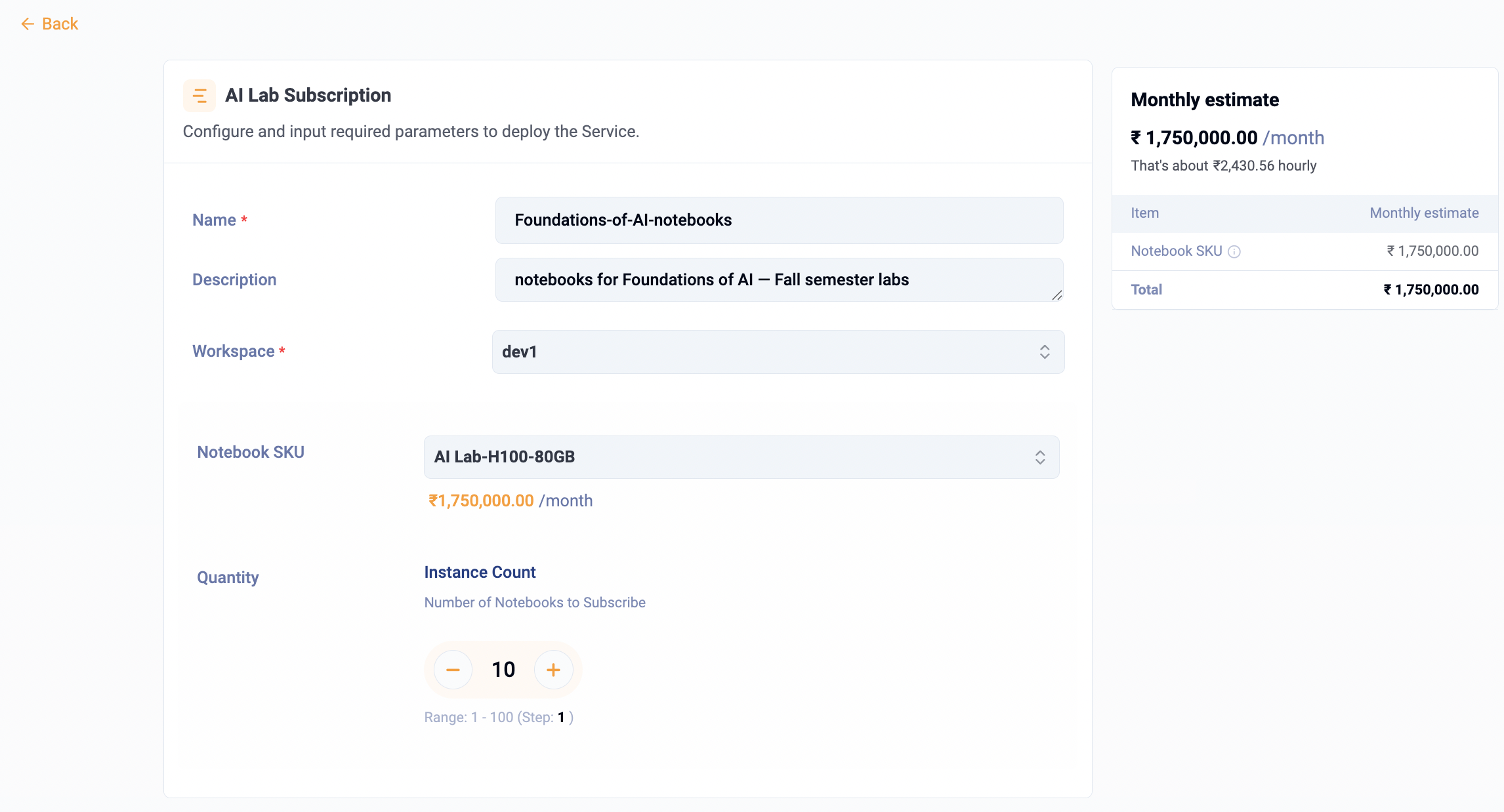Click the Back arrow icon

(27, 24)
